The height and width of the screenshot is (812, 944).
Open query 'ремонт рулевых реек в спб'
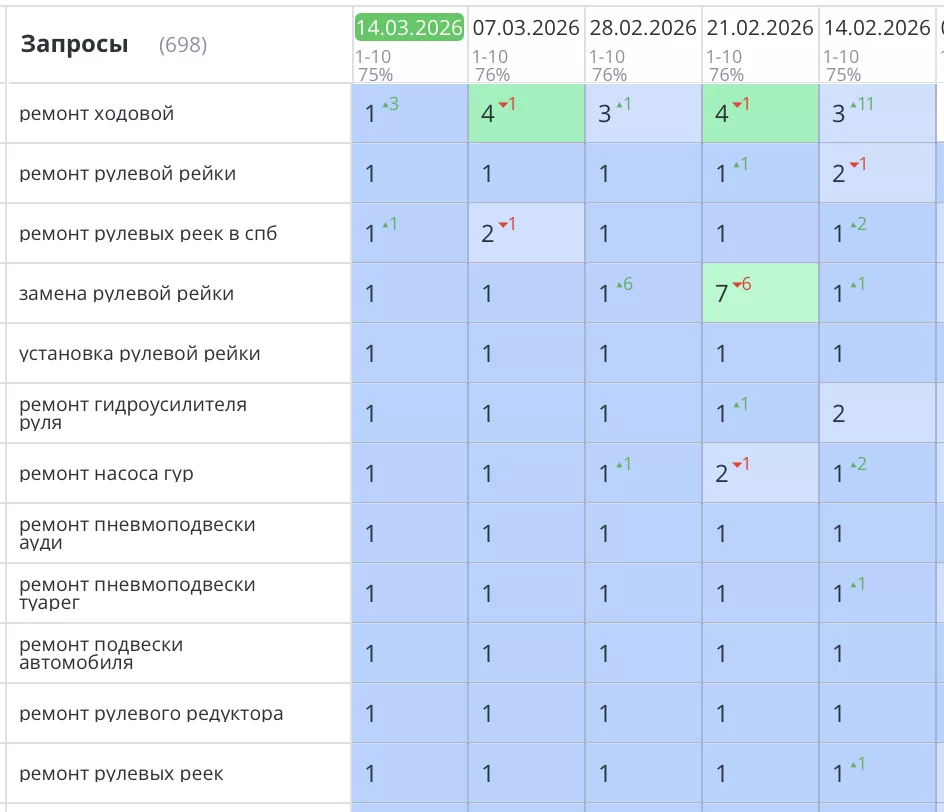pos(148,234)
